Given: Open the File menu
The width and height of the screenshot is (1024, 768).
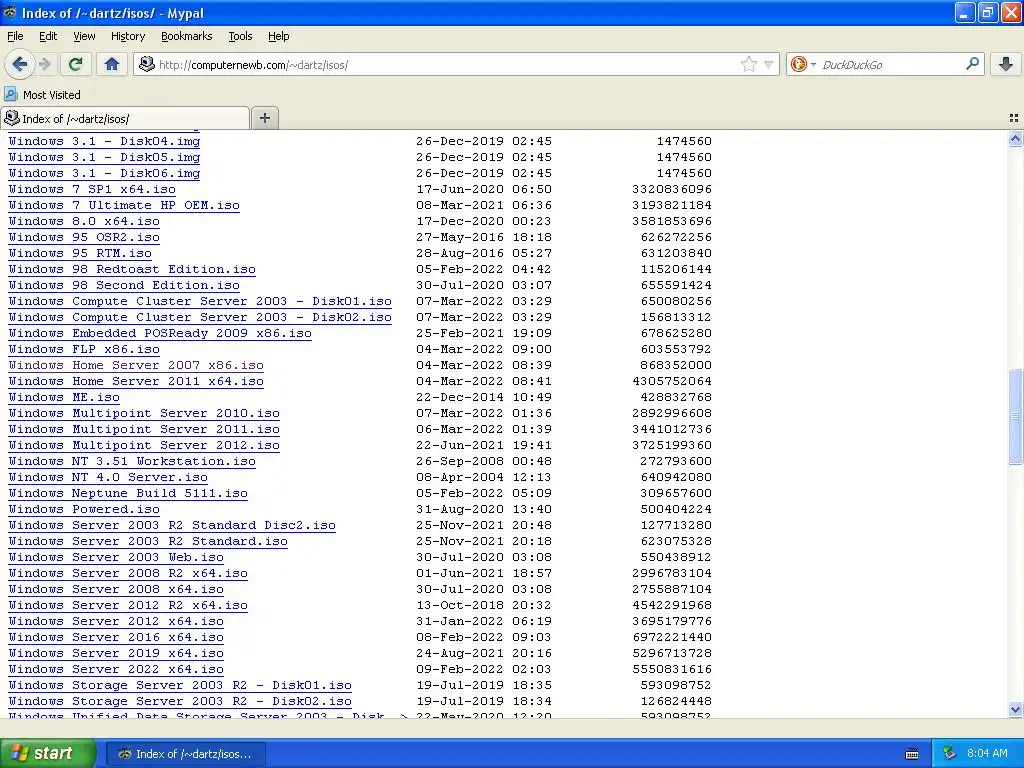Looking at the screenshot, I should tap(15, 36).
